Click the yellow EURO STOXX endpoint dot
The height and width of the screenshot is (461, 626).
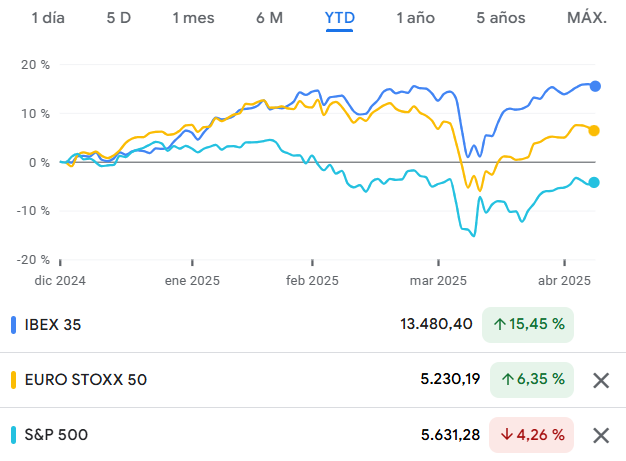point(595,130)
